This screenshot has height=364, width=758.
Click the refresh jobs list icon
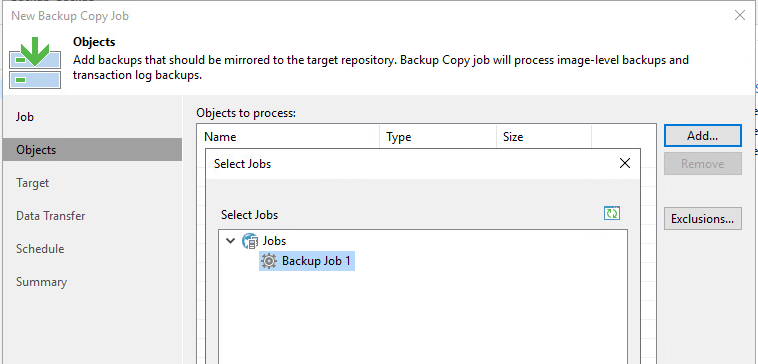[x=612, y=214]
